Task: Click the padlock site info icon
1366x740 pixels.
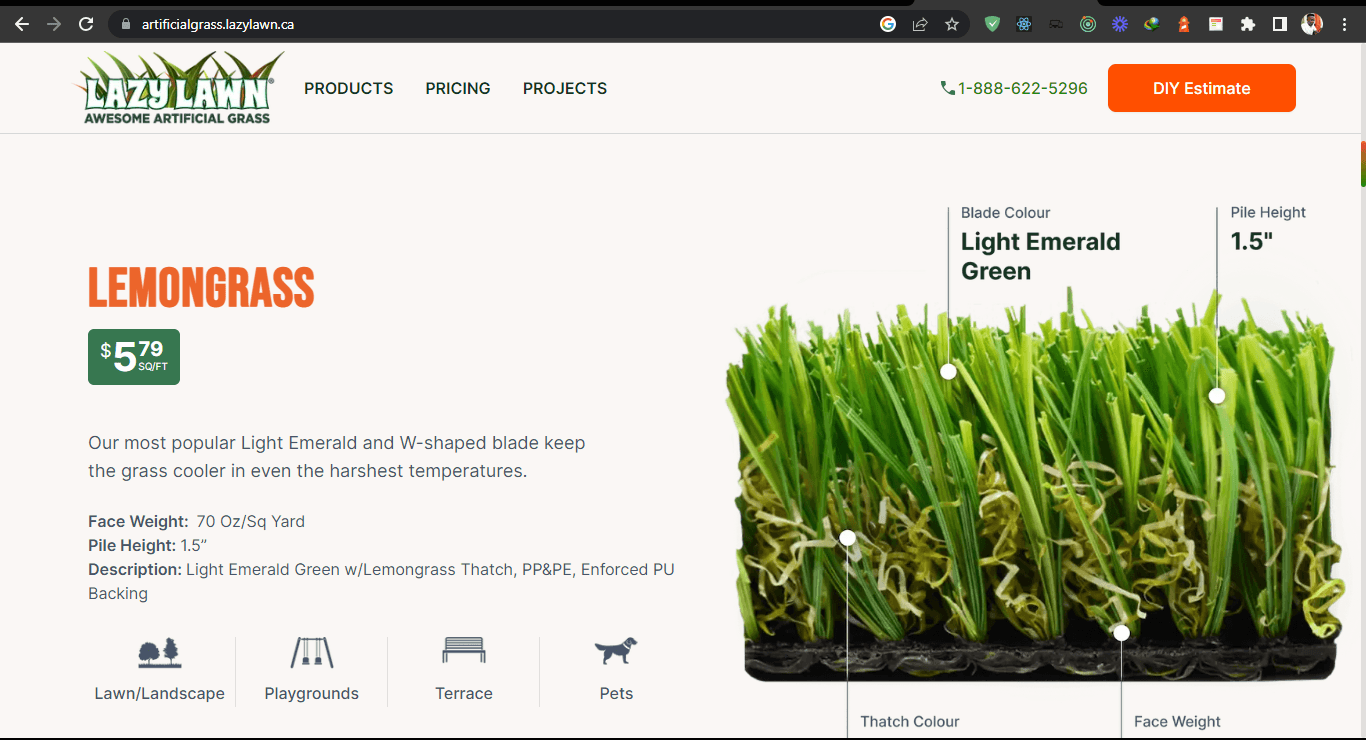Action: pyautogui.click(x=125, y=24)
